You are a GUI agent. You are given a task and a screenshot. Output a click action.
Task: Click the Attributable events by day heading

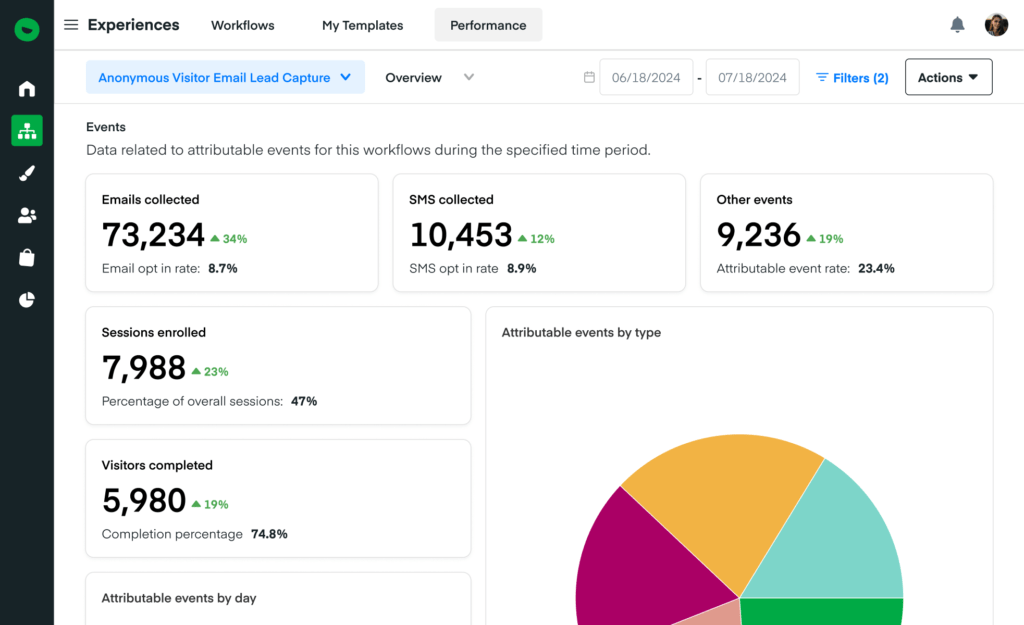(179, 598)
